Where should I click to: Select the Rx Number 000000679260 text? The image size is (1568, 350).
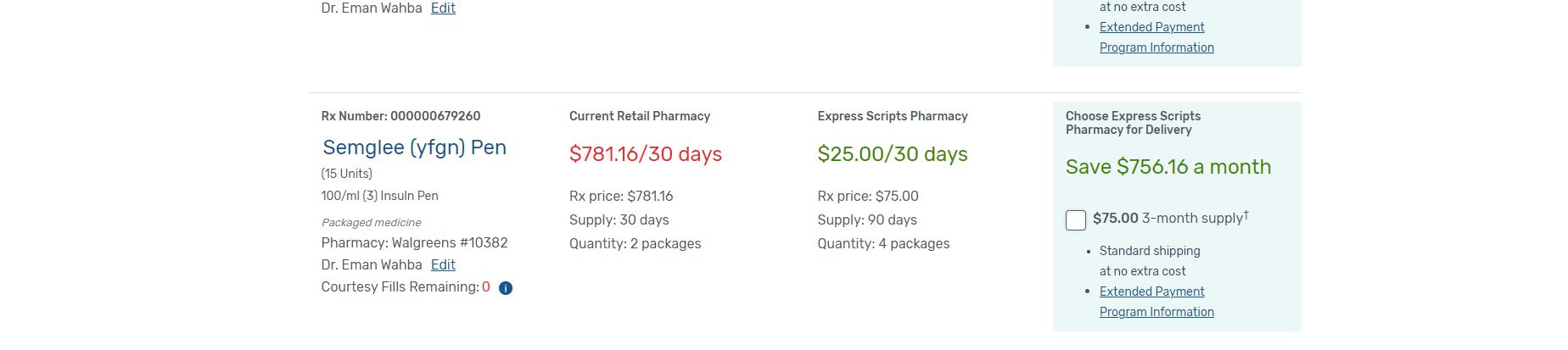click(400, 116)
